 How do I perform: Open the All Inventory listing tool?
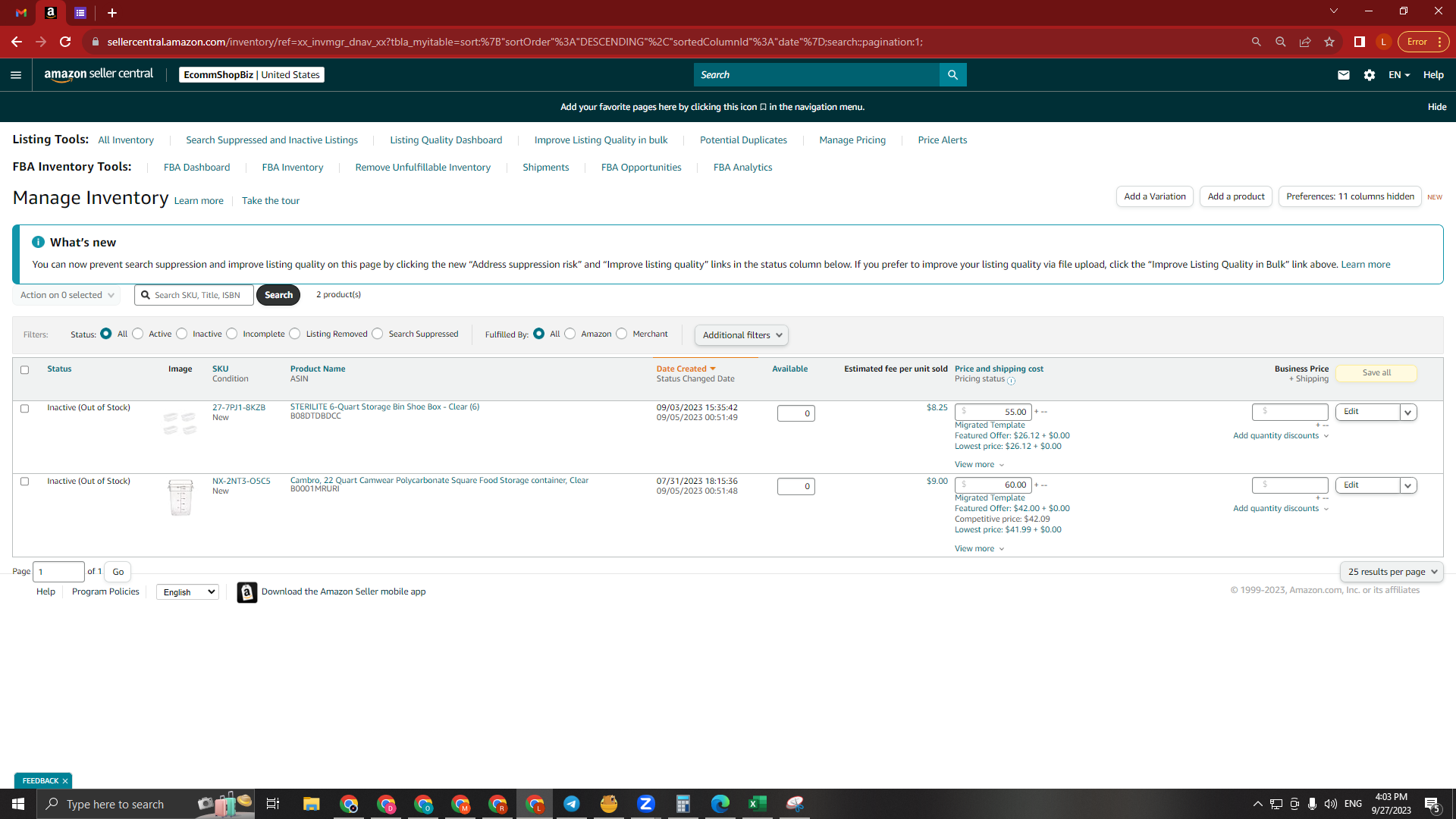tap(126, 140)
